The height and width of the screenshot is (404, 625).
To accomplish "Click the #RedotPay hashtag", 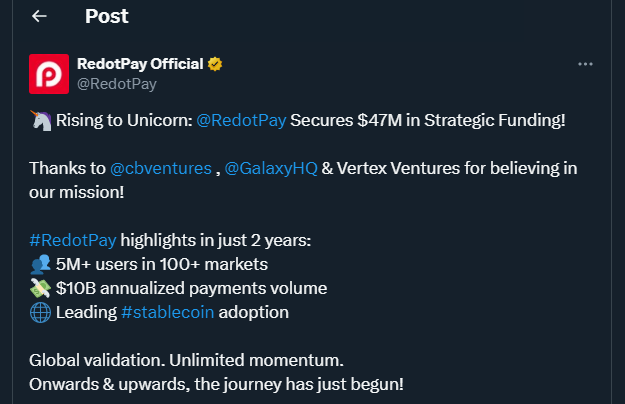I will (73, 240).
